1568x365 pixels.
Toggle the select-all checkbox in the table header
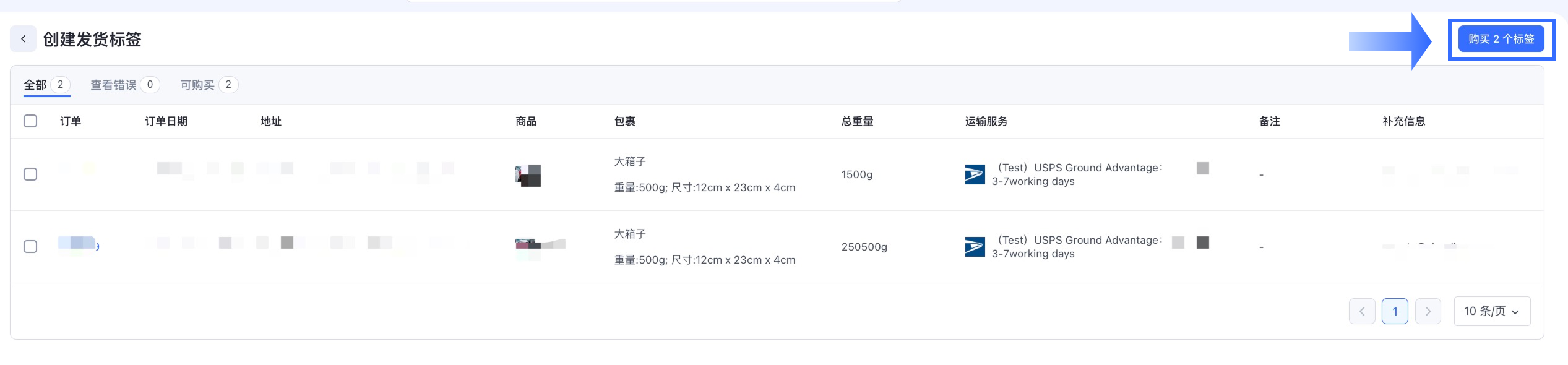(30, 121)
